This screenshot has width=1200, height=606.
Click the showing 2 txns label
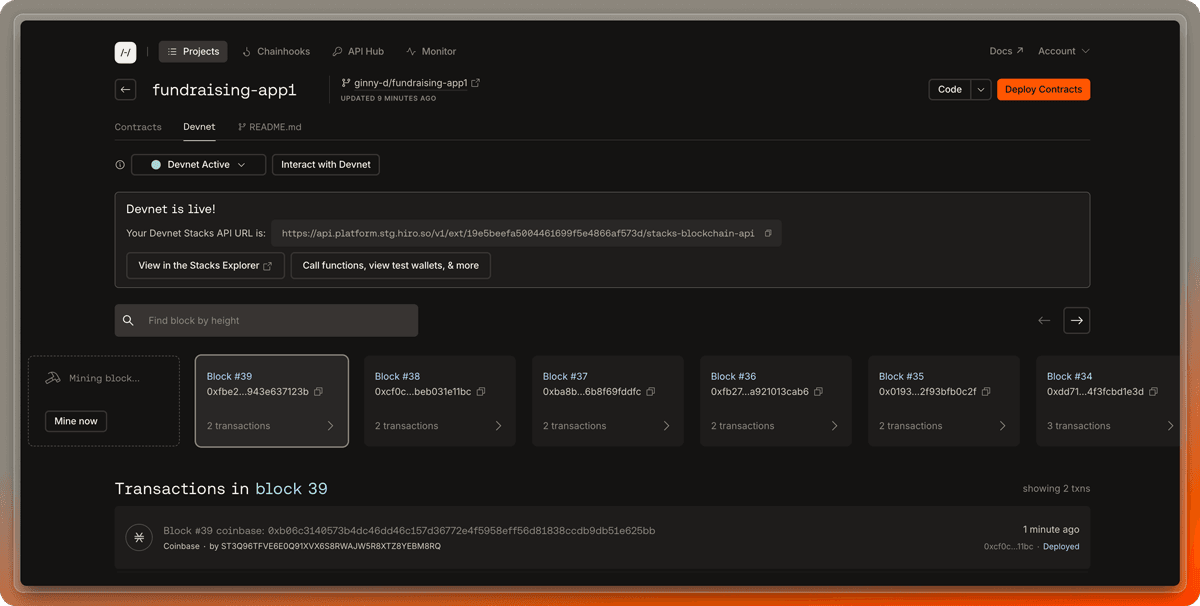click(1056, 489)
